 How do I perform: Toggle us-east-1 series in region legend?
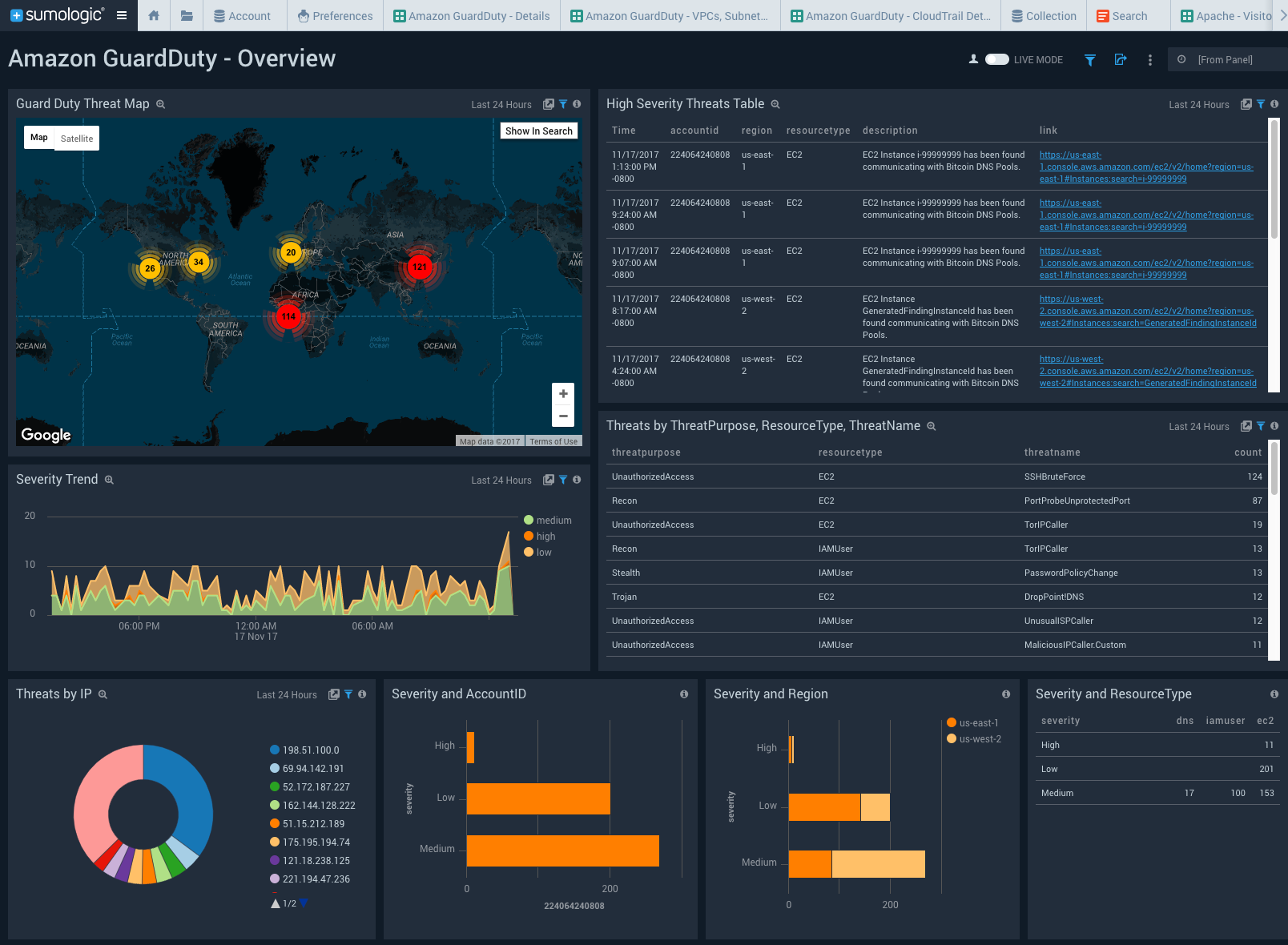point(973,723)
